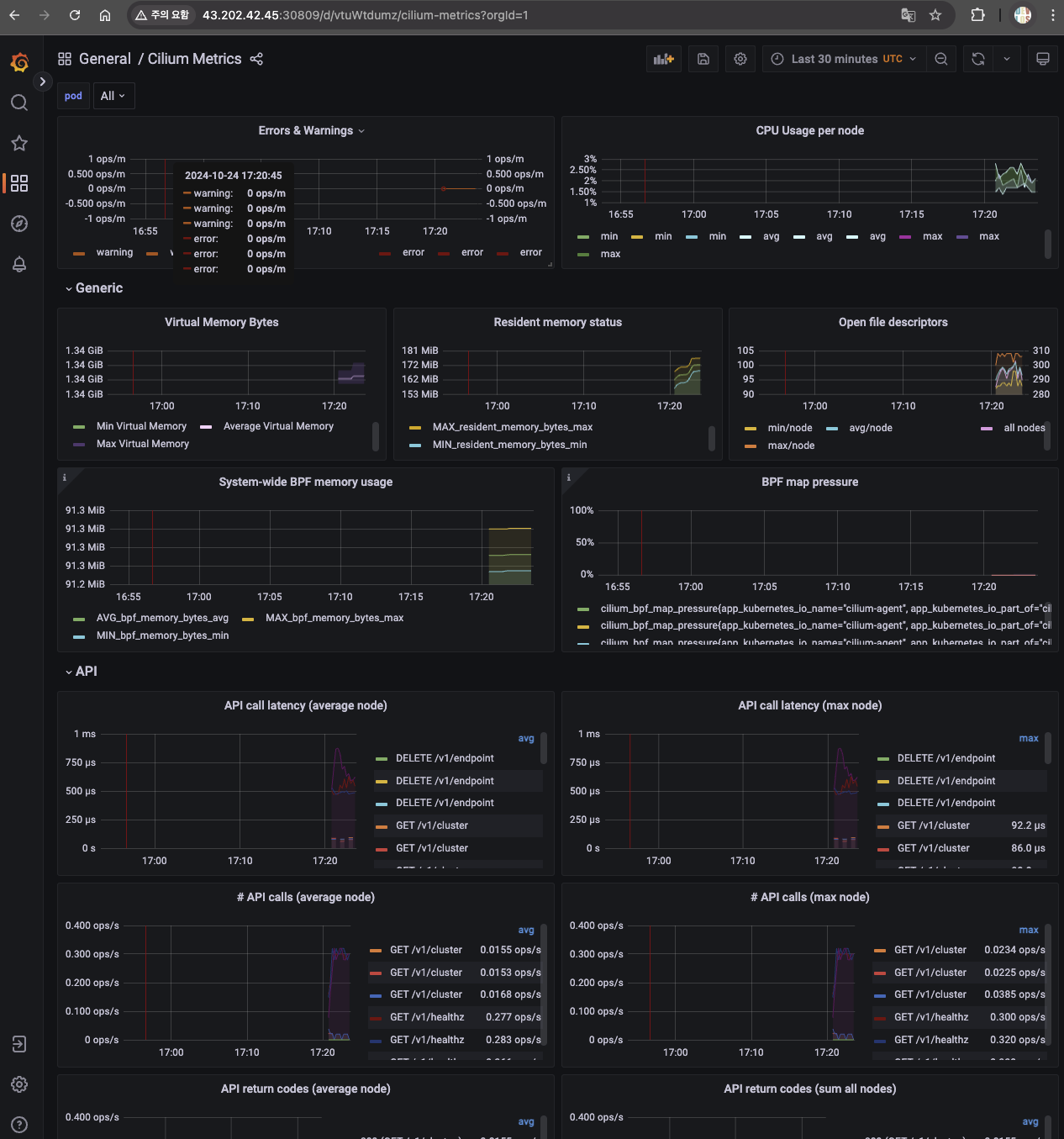
Task: Click the translate page icon in address bar
Action: [x=908, y=15]
